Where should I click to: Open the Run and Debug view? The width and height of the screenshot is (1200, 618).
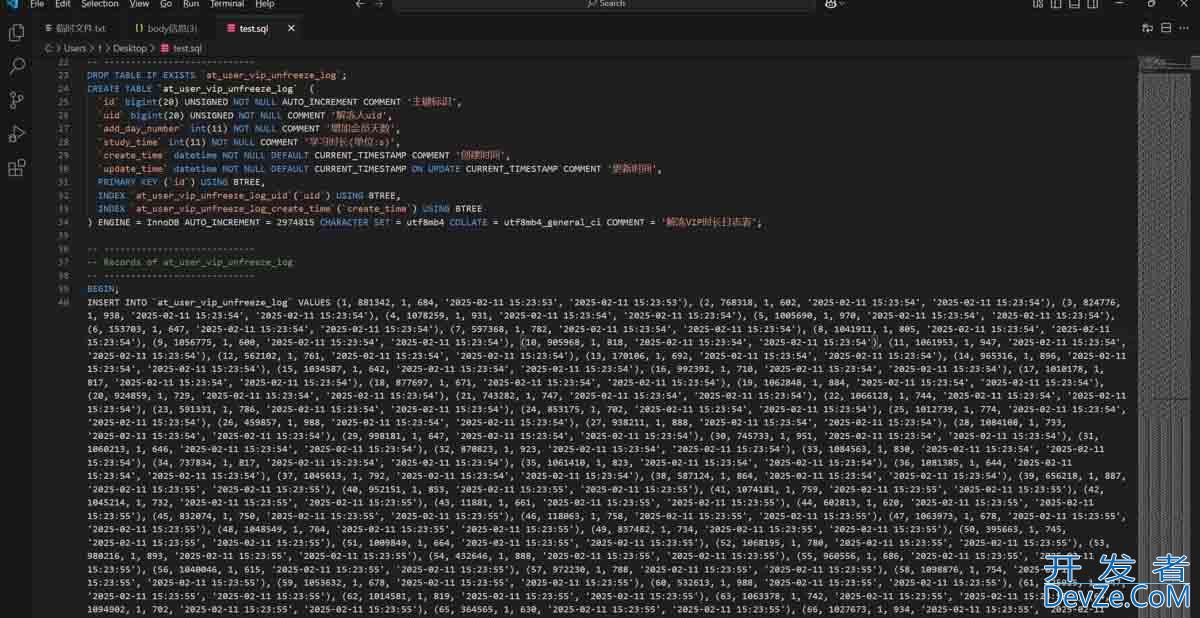click(x=16, y=134)
